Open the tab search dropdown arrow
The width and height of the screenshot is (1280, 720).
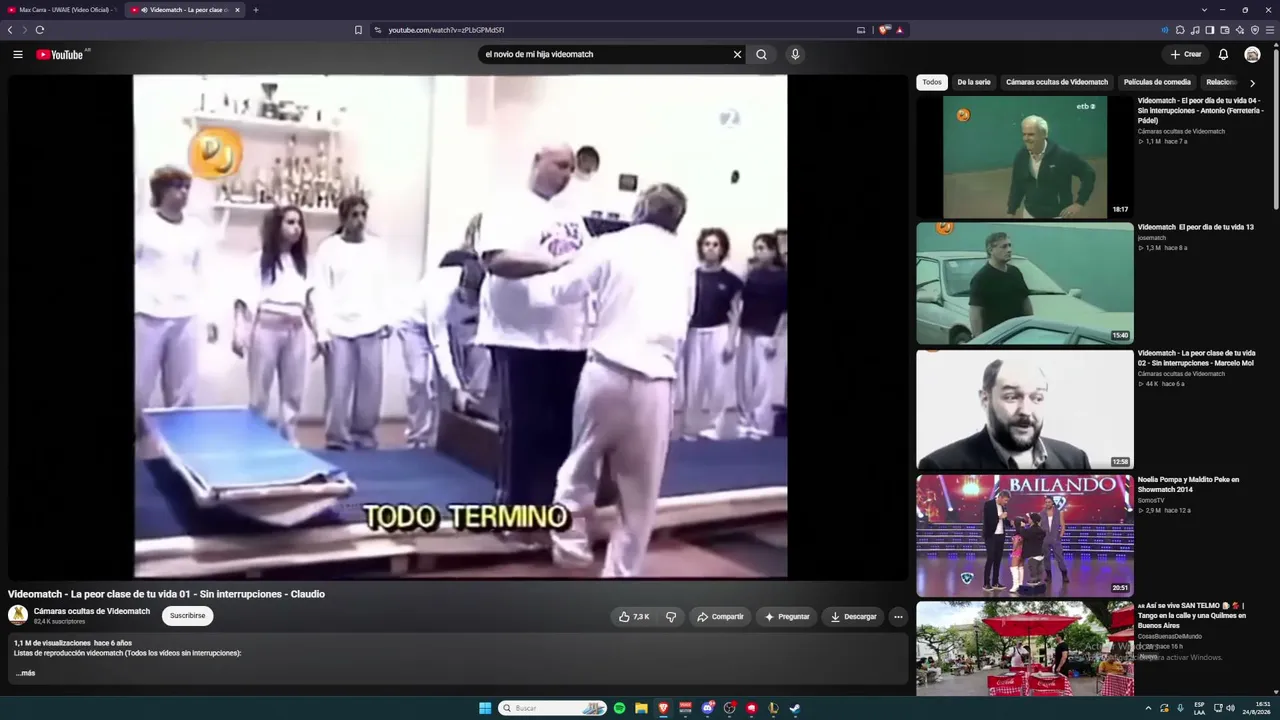[x=1204, y=10]
